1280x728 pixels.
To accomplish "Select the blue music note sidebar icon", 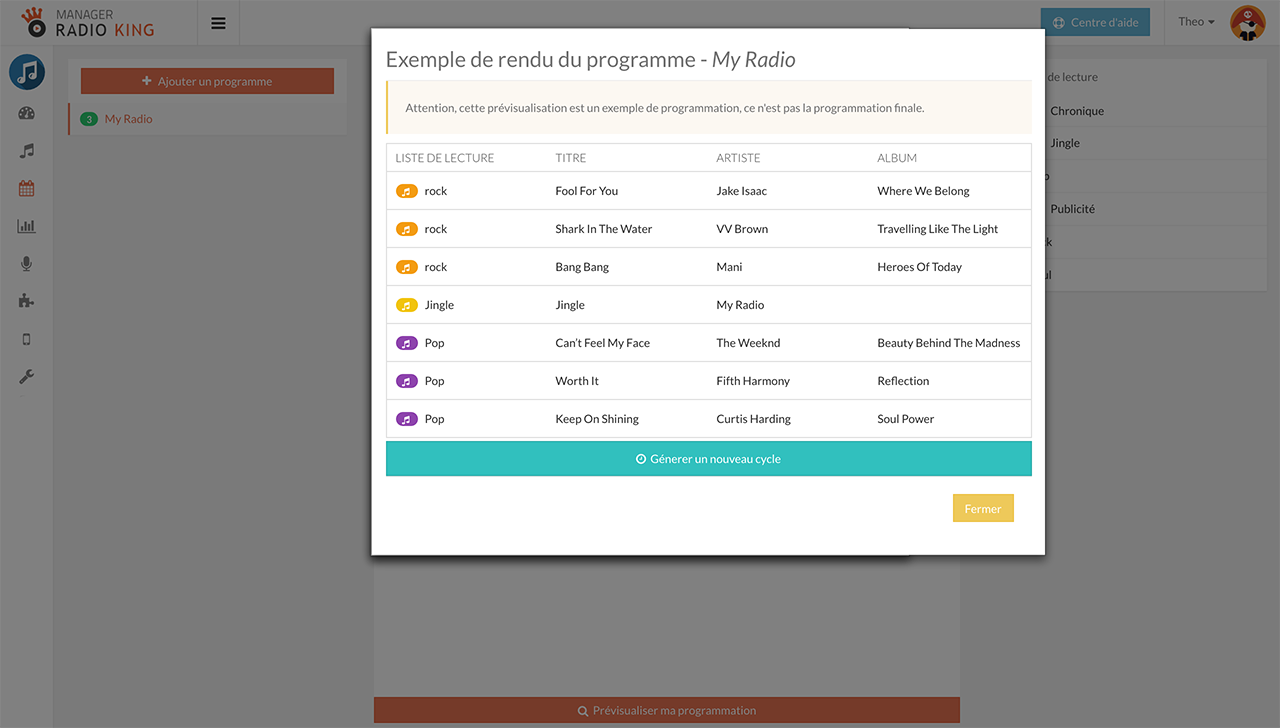I will coord(27,72).
